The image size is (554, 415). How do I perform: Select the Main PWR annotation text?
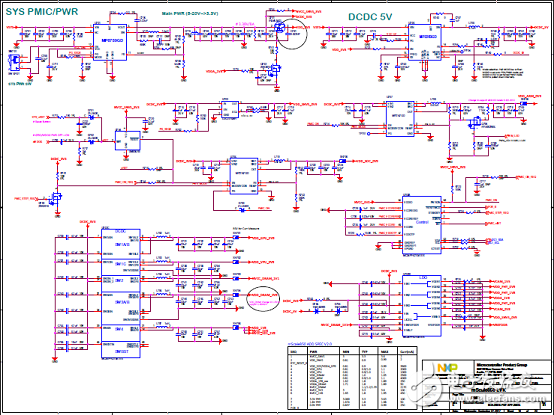coord(190,13)
